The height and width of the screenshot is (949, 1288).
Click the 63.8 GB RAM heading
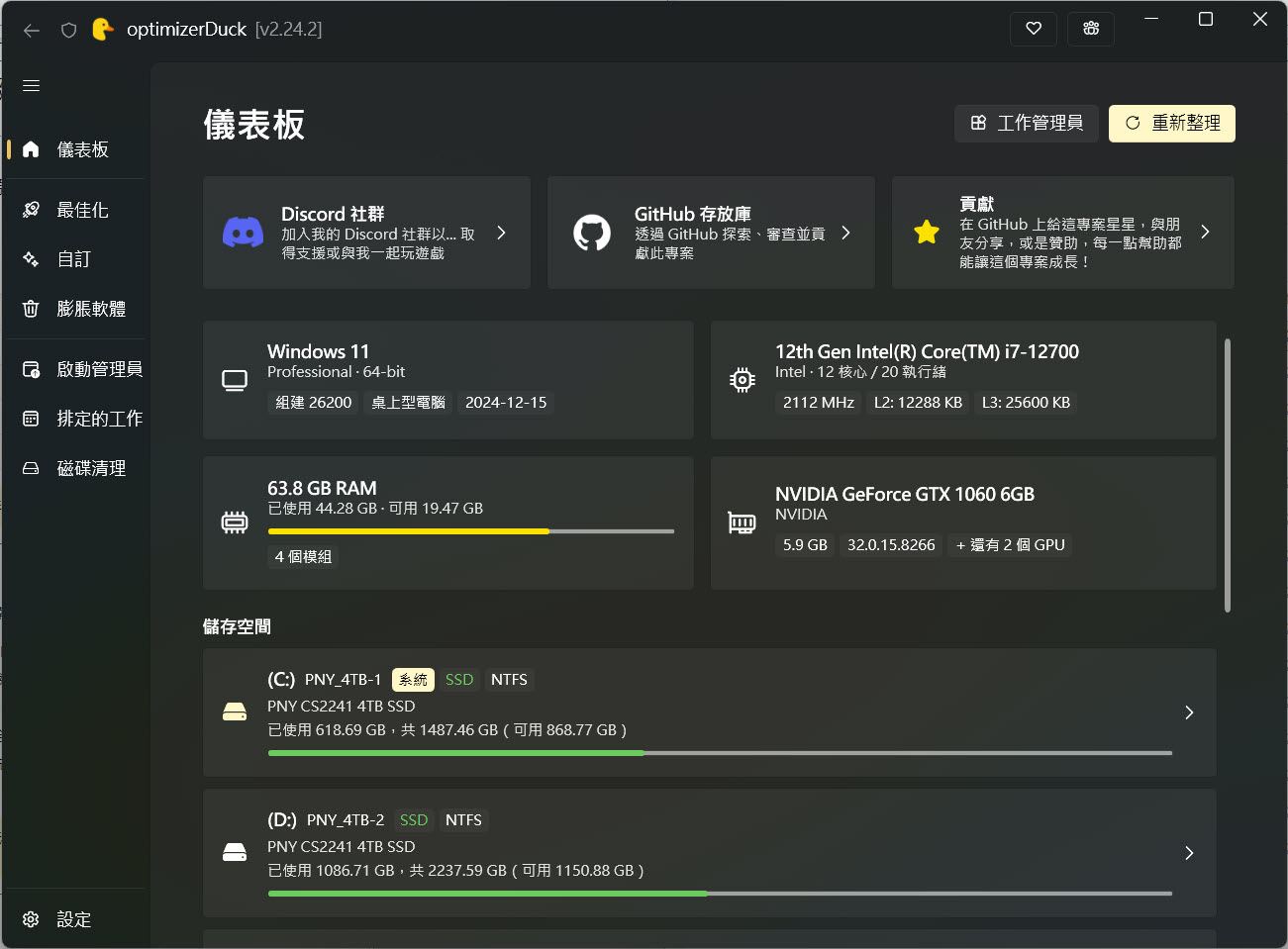tap(322, 488)
